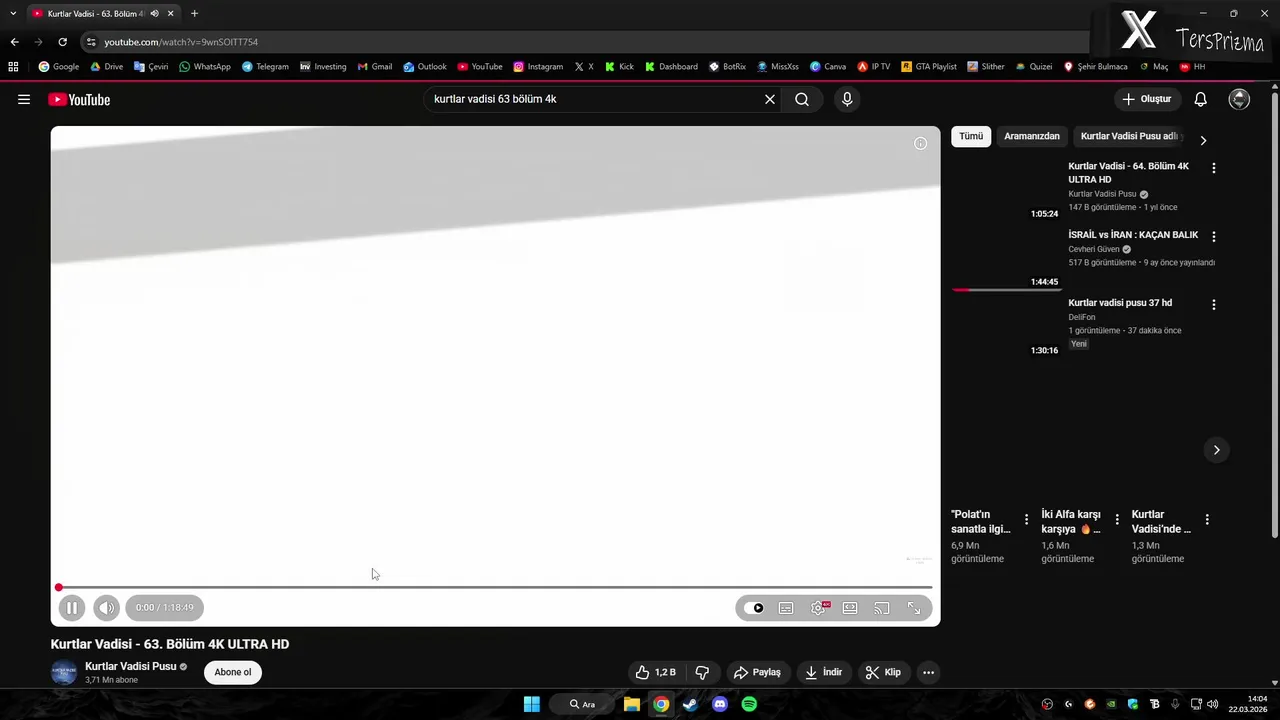Image resolution: width=1280 pixels, height=720 pixels.
Task: Open the Telegram bookmark
Action: coord(265,67)
